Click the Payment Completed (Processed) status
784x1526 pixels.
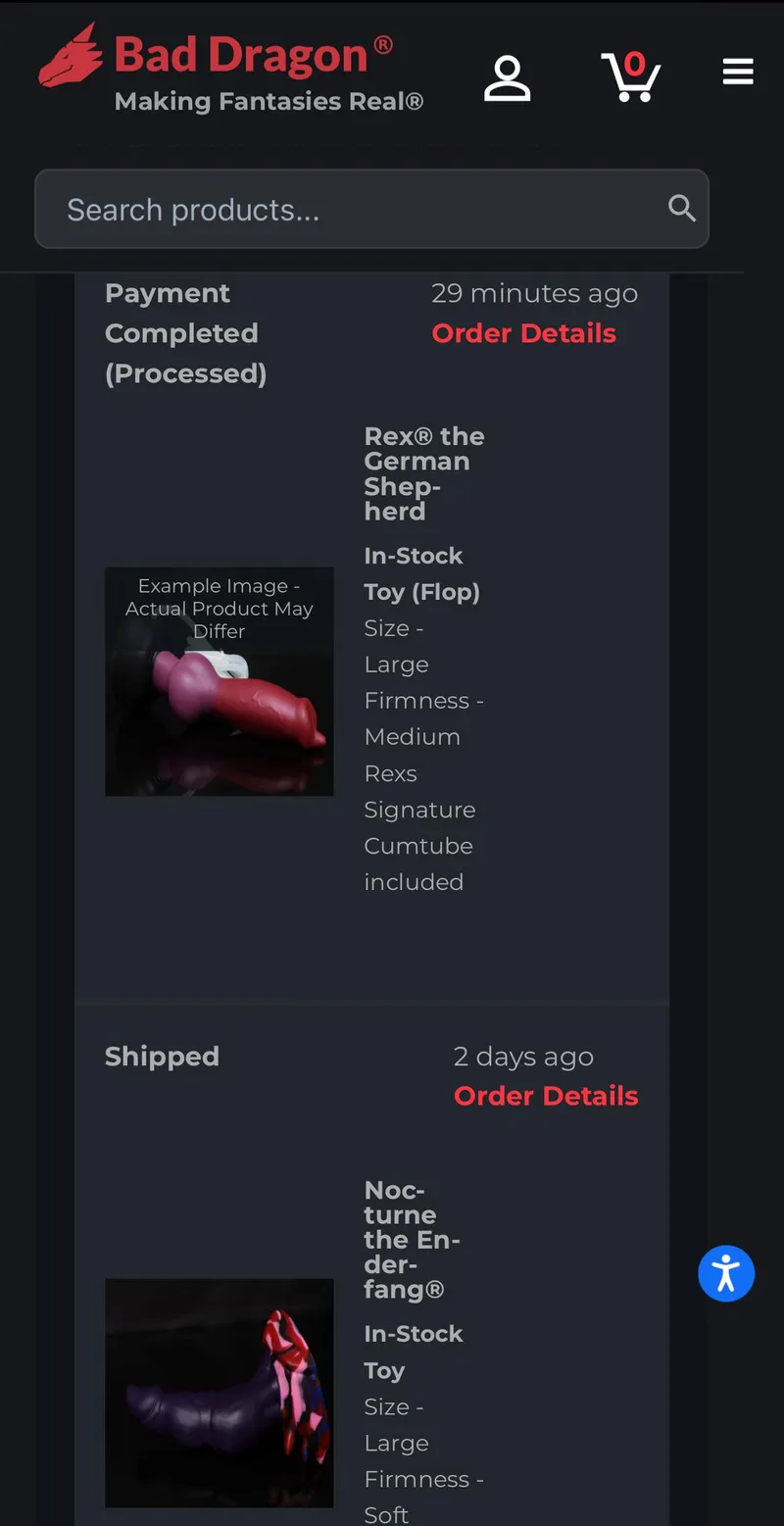185,333
